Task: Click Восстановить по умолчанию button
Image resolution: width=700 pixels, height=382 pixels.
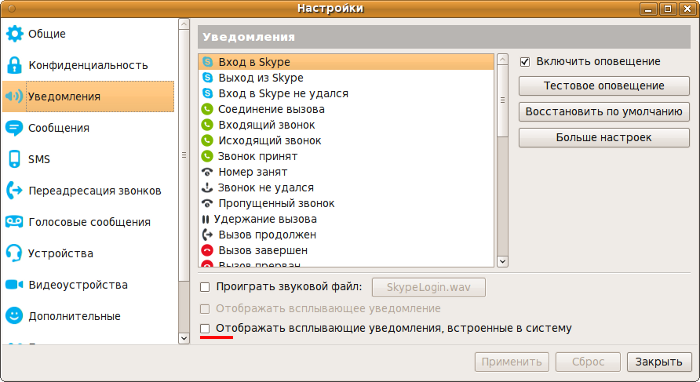Action: point(604,112)
